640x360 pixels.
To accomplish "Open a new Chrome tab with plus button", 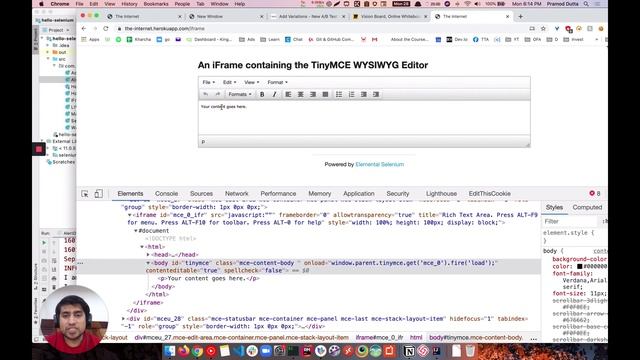I will [x=520, y=16].
